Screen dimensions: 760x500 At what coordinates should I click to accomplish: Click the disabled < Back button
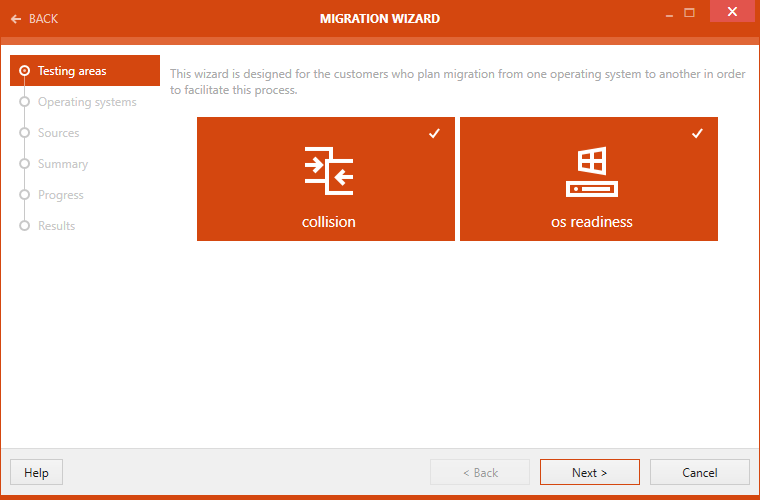point(479,473)
